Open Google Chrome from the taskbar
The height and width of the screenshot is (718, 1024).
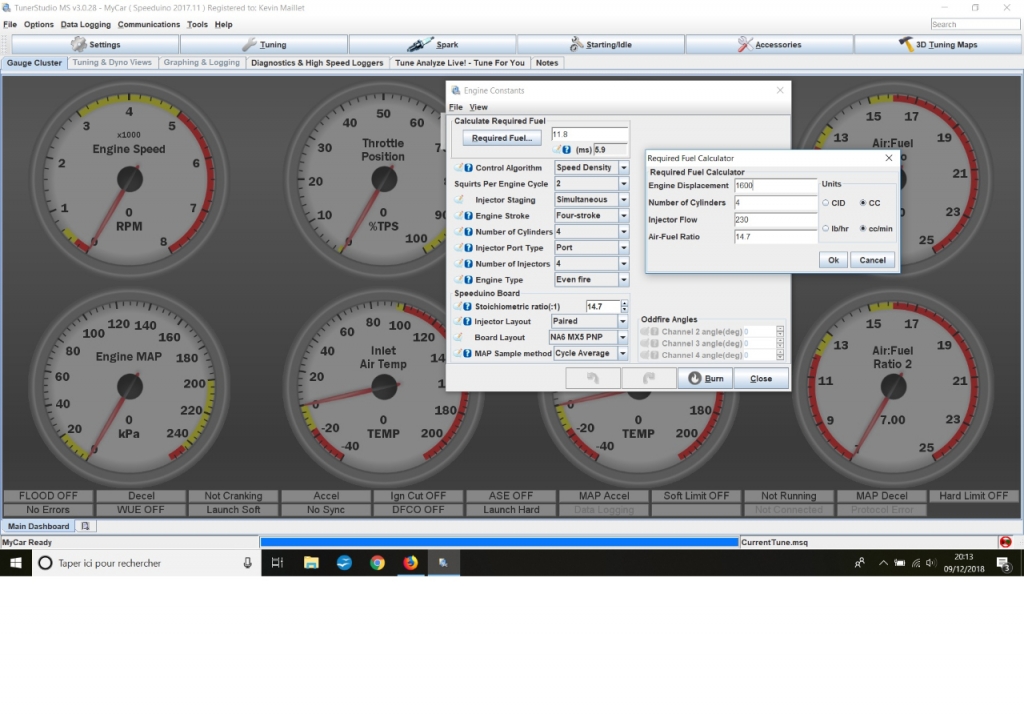pos(377,563)
